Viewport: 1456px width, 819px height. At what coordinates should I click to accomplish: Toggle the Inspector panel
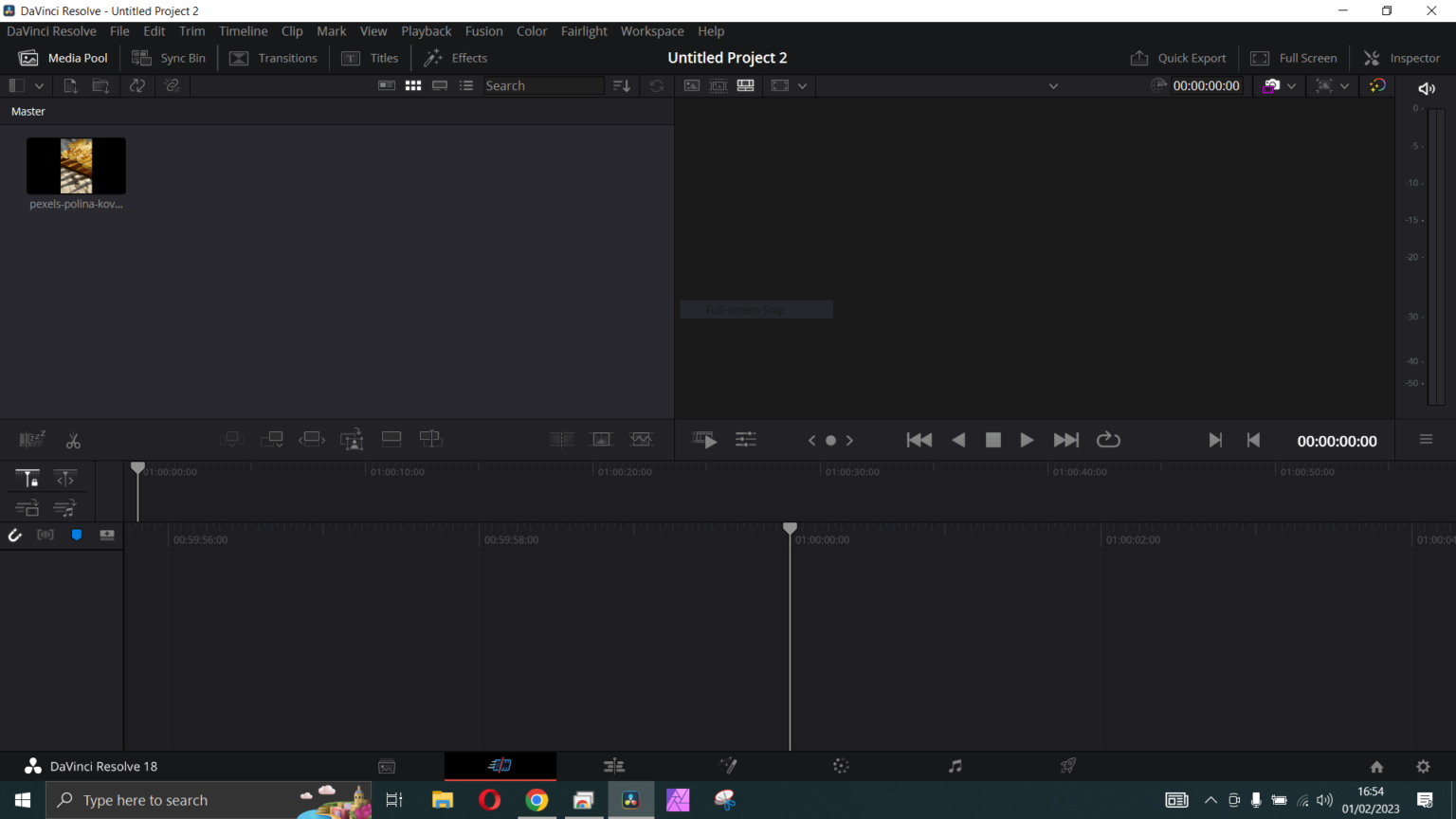(1402, 58)
